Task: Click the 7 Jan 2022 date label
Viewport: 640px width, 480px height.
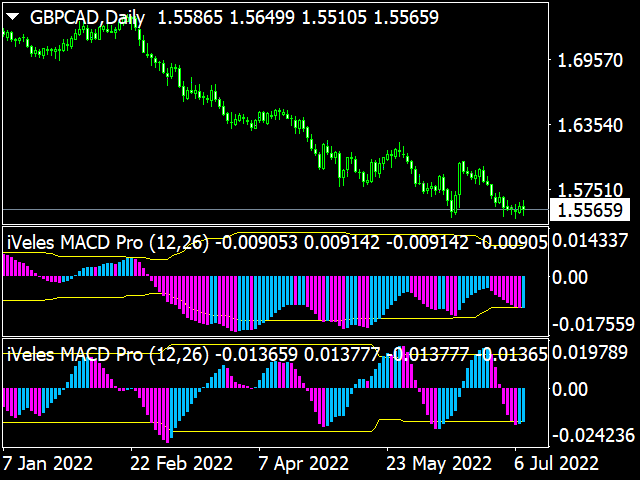Action: [48, 464]
